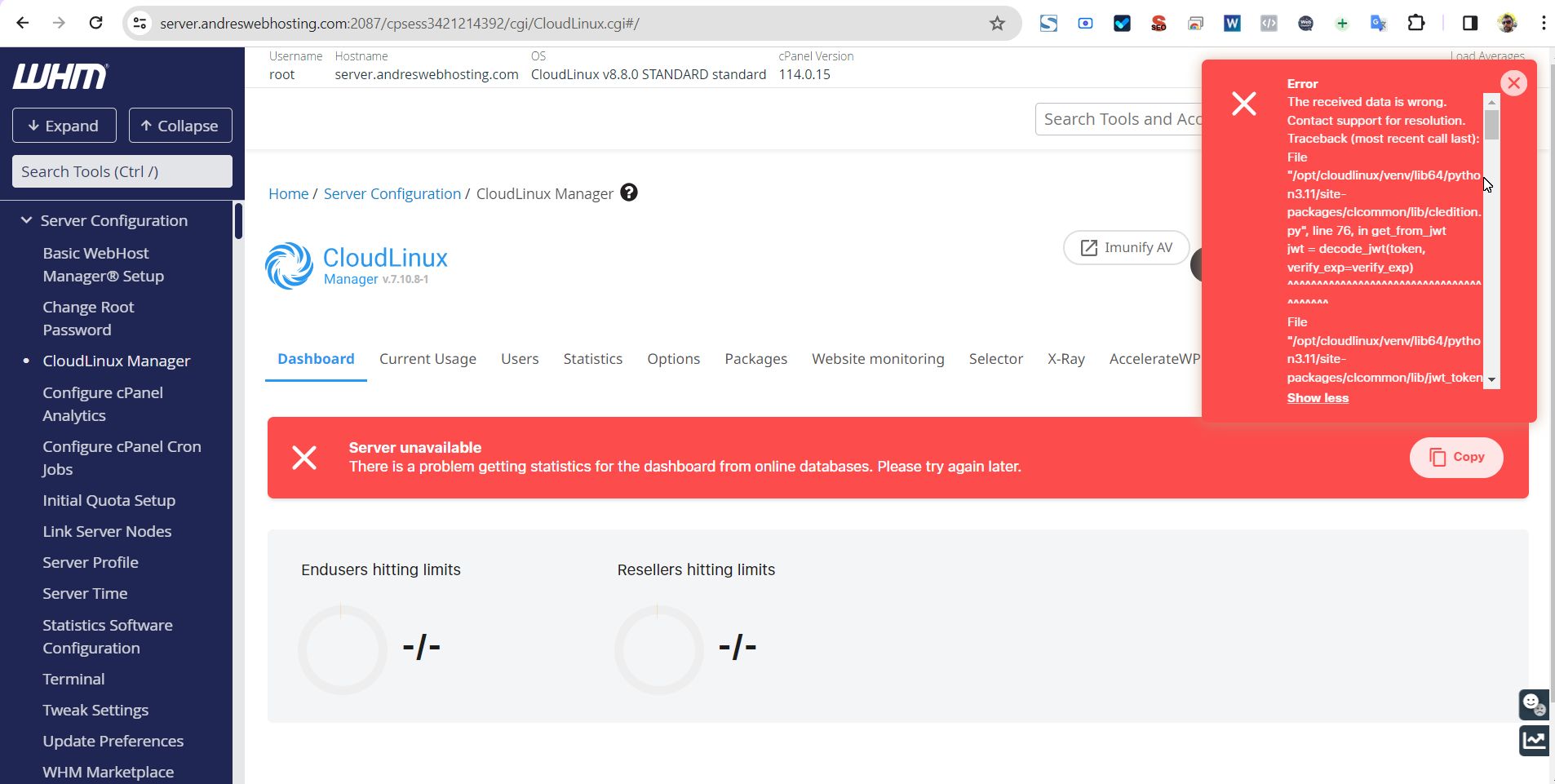This screenshot has width=1555, height=784.
Task: Open the Options tab
Action: (674, 359)
